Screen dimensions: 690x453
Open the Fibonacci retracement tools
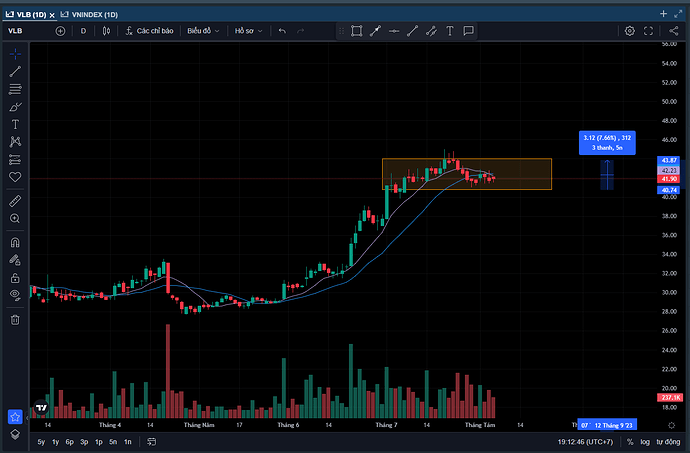click(15, 89)
